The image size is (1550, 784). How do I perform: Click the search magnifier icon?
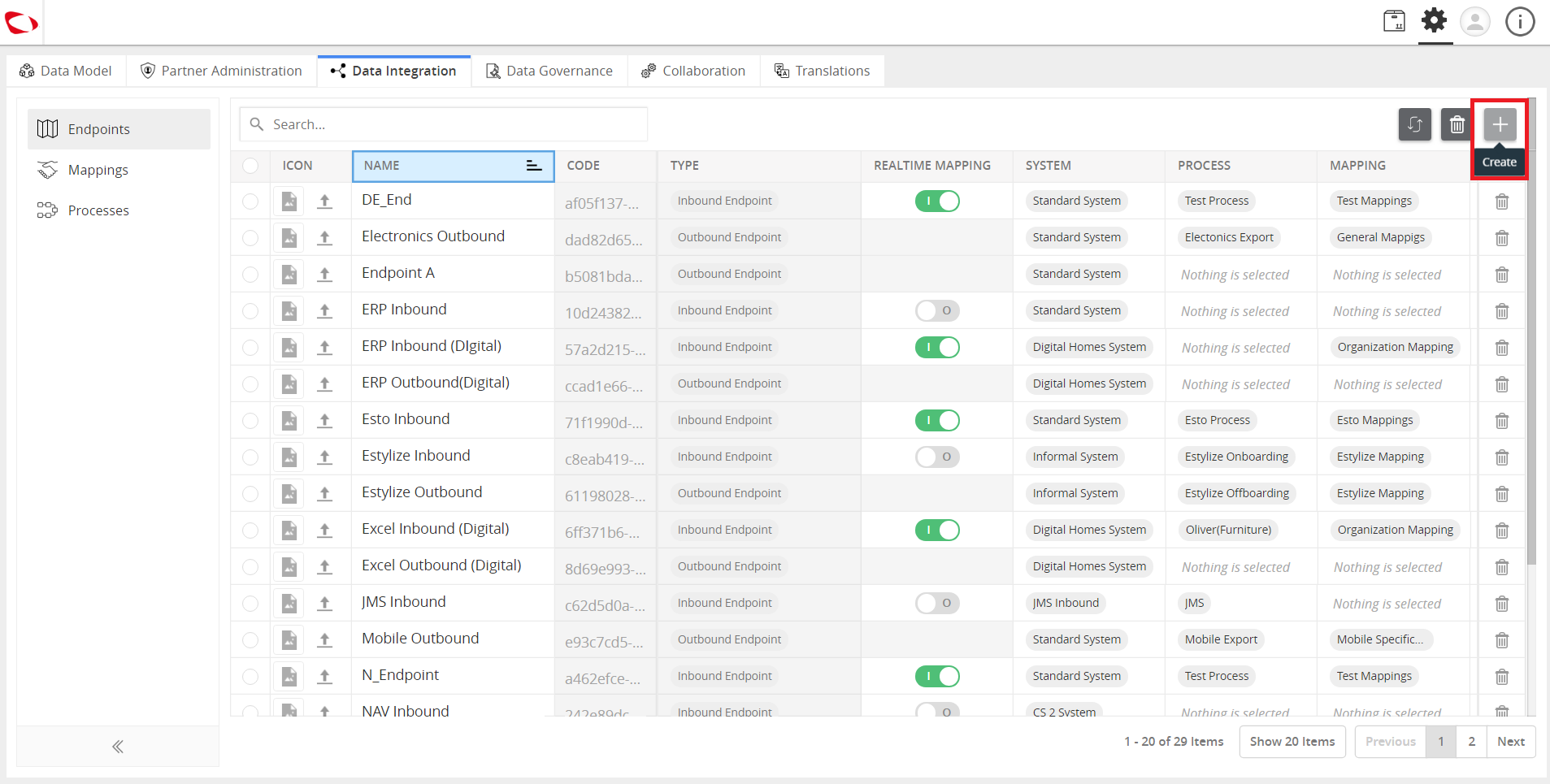257,124
